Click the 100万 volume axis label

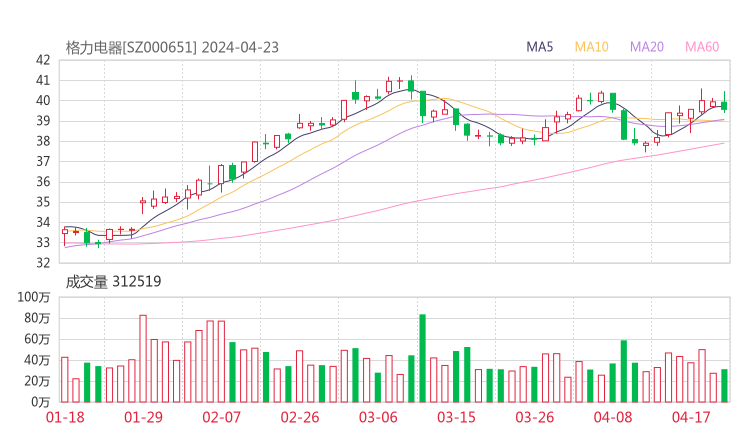34,297
